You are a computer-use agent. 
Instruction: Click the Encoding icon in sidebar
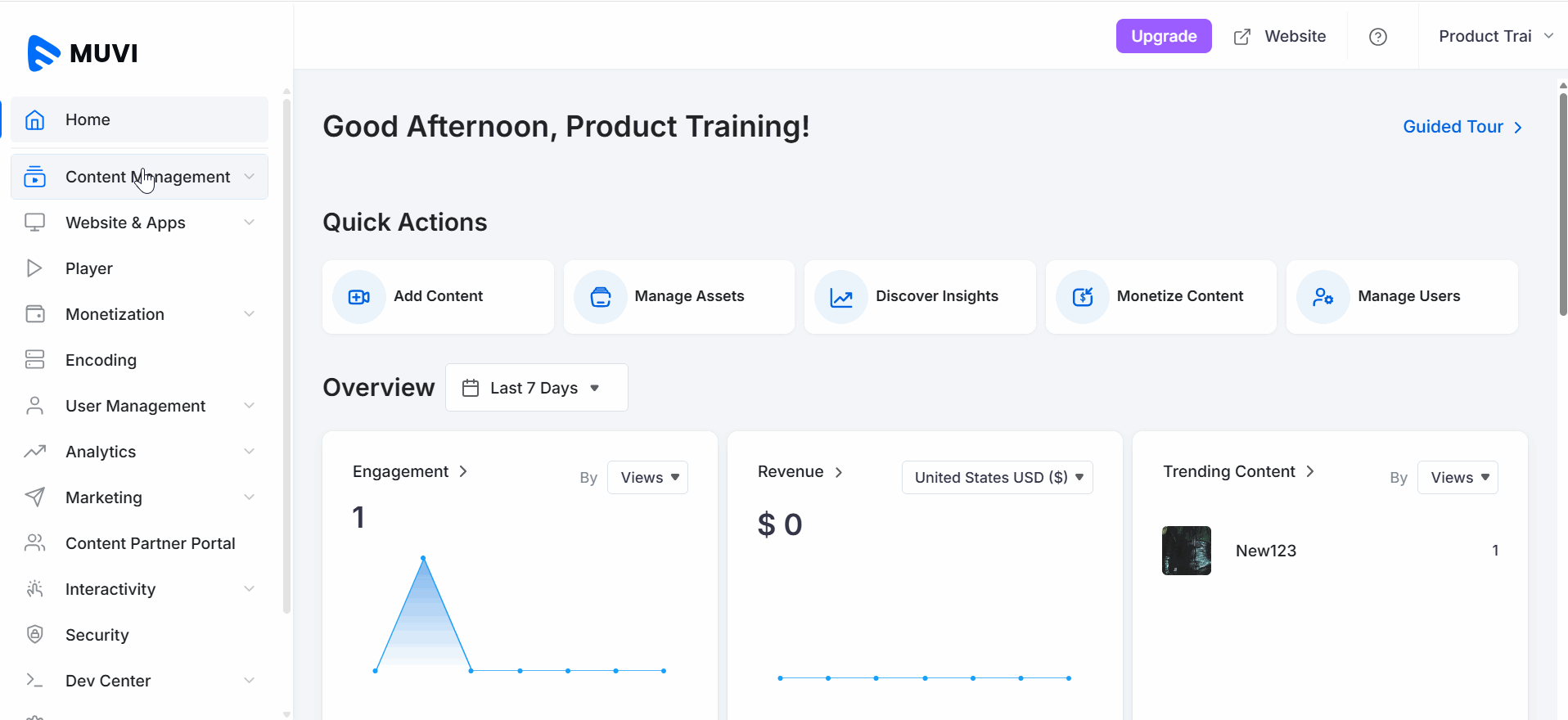[34, 360]
